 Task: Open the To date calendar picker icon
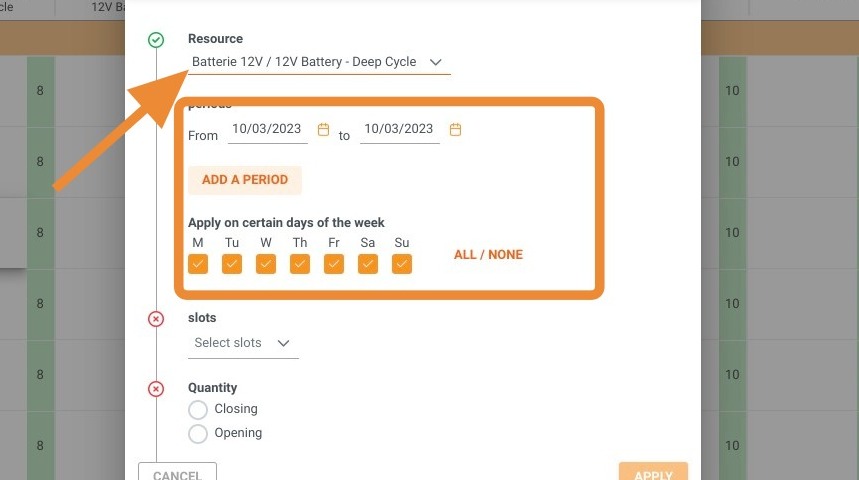455,129
